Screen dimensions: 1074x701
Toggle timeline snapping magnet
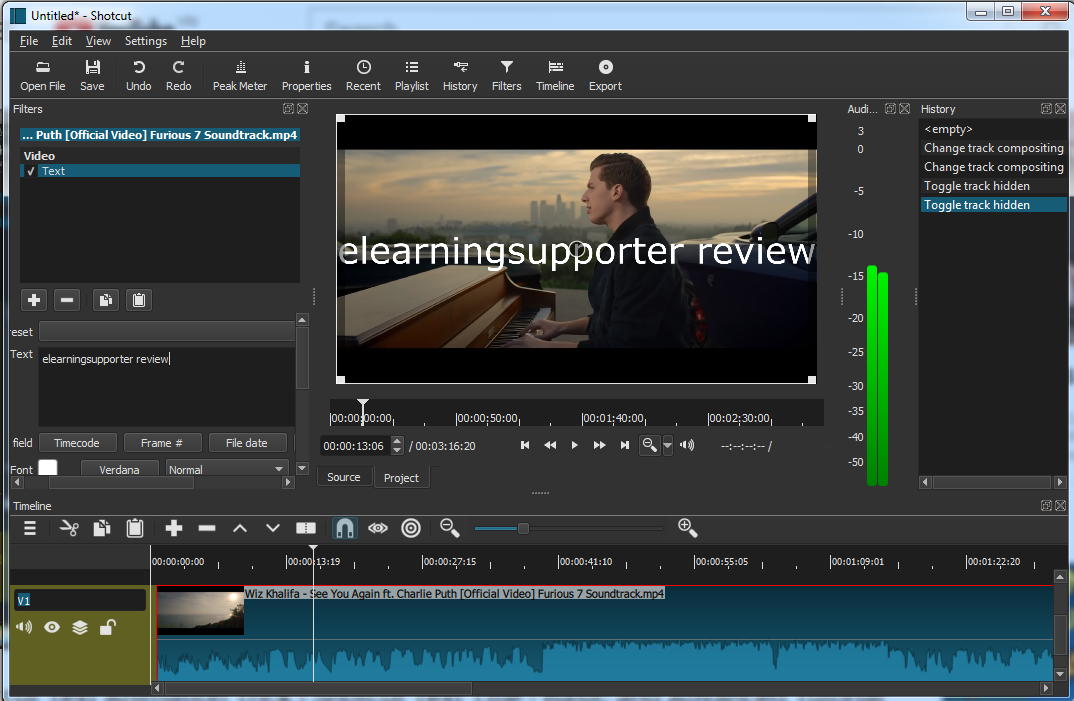pos(344,528)
